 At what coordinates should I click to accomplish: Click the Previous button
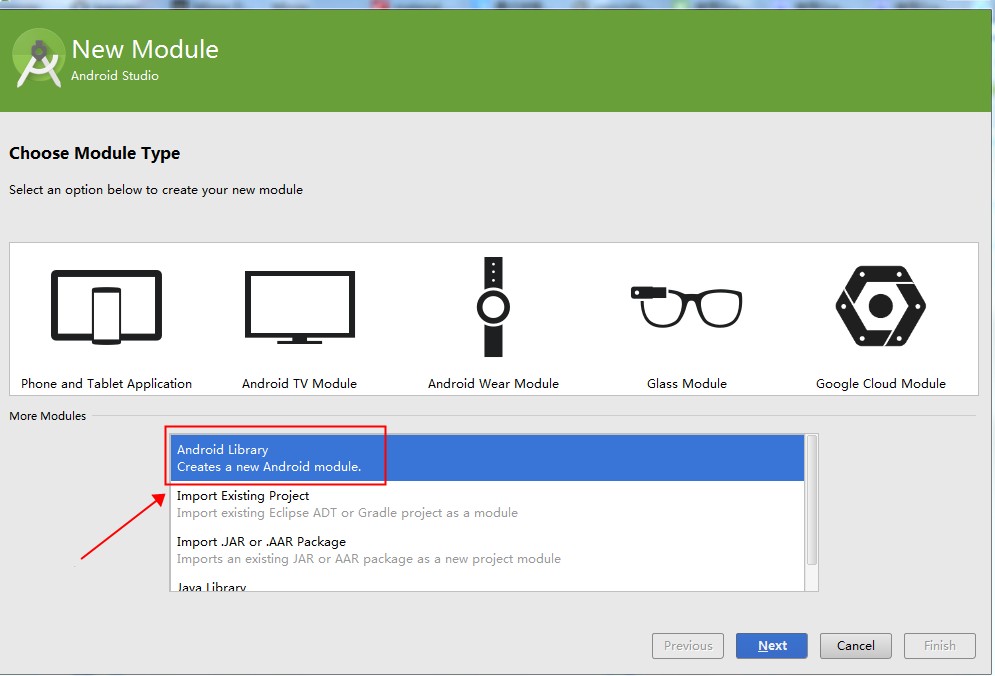(x=688, y=646)
